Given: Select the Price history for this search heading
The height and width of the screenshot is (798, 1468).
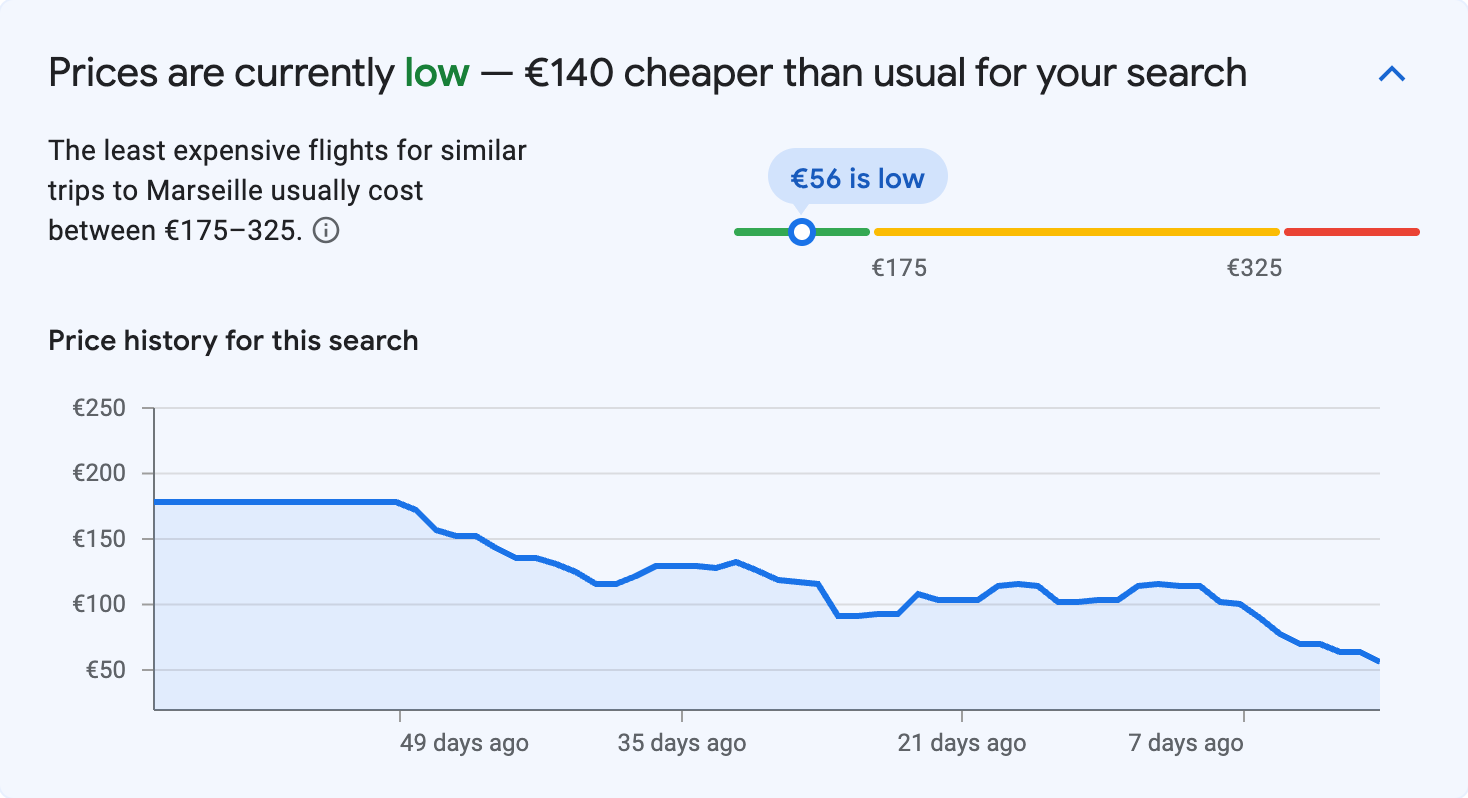Looking at the screenshot, I should tap(232, 340).
